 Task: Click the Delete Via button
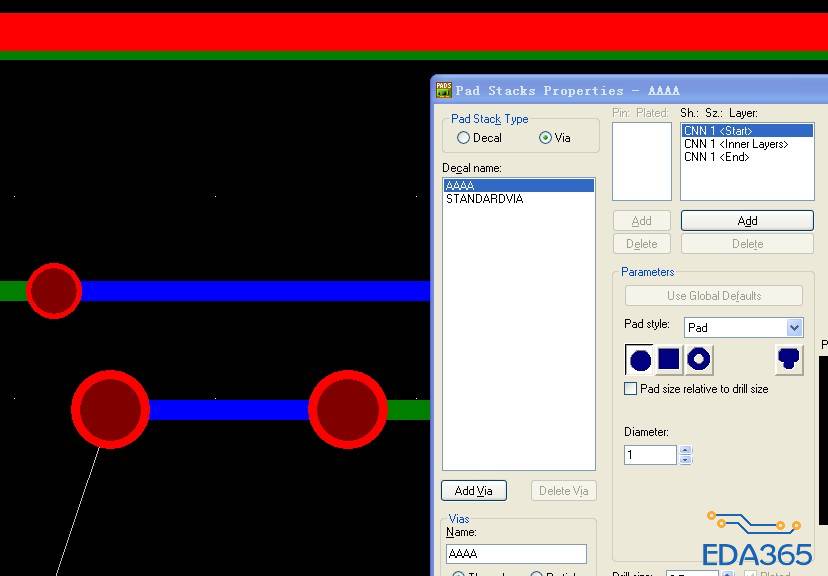click(x=563, y=490)
